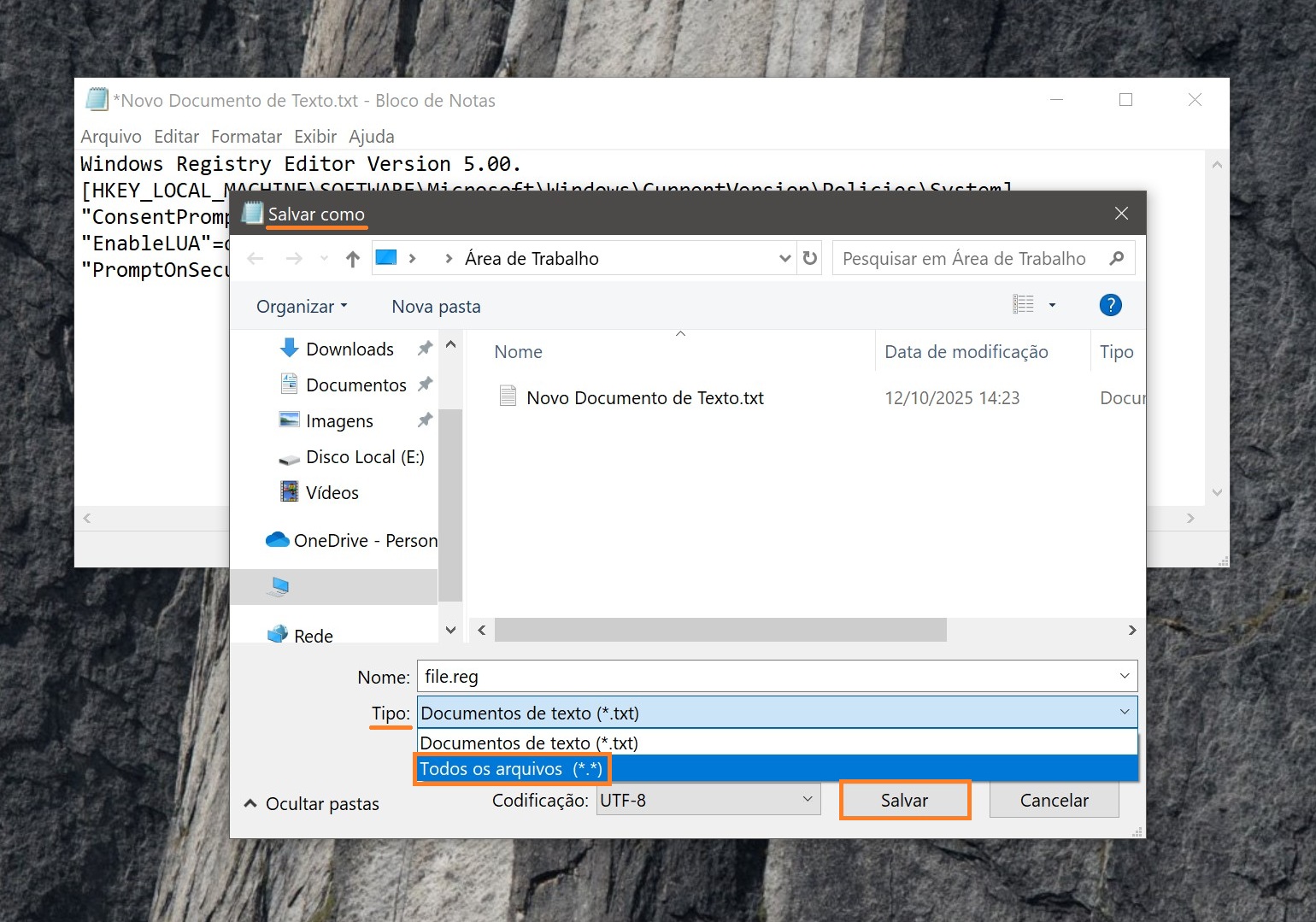The height and width of the screenshot is (922, 1316).
Task: Open the Arquivo menu in Notepad
Action: tap(110, 137)
